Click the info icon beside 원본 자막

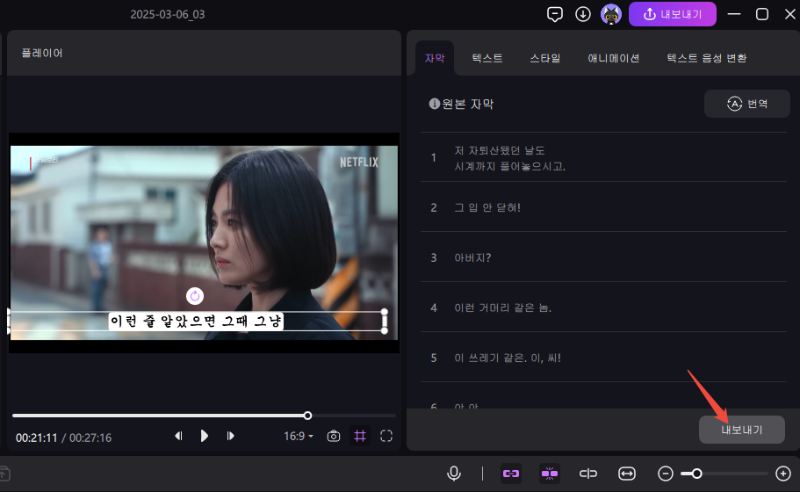(434, 104)
